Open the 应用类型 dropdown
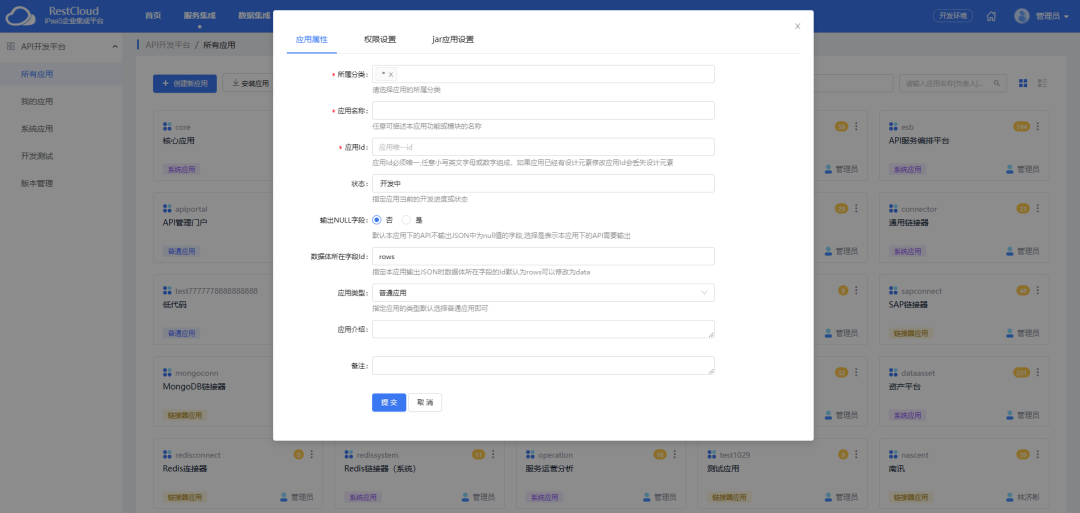1080x513 pixels. (x=543, y=293)
